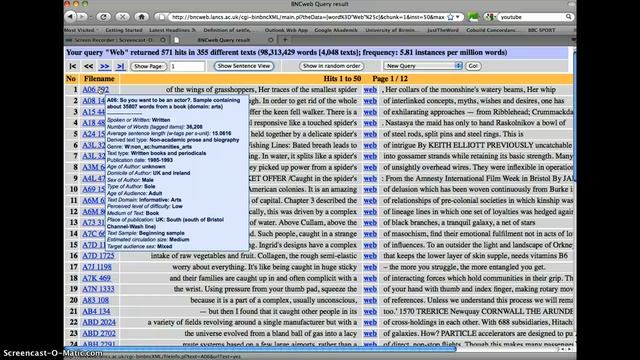Click the 'Hits 1 to 50' header text
Image resolution: width=640 pixels, height=360 pixels.
pos(342,78)
